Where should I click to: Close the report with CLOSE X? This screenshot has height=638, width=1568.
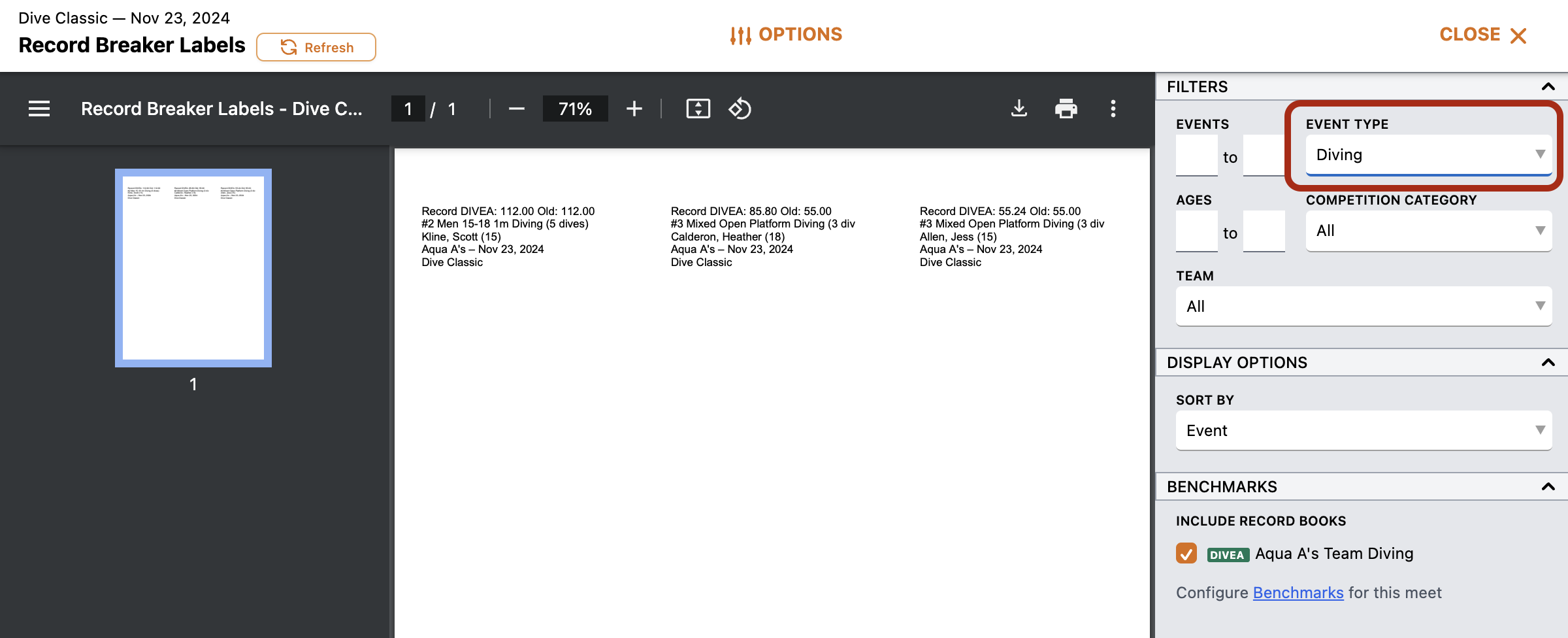1483,35
